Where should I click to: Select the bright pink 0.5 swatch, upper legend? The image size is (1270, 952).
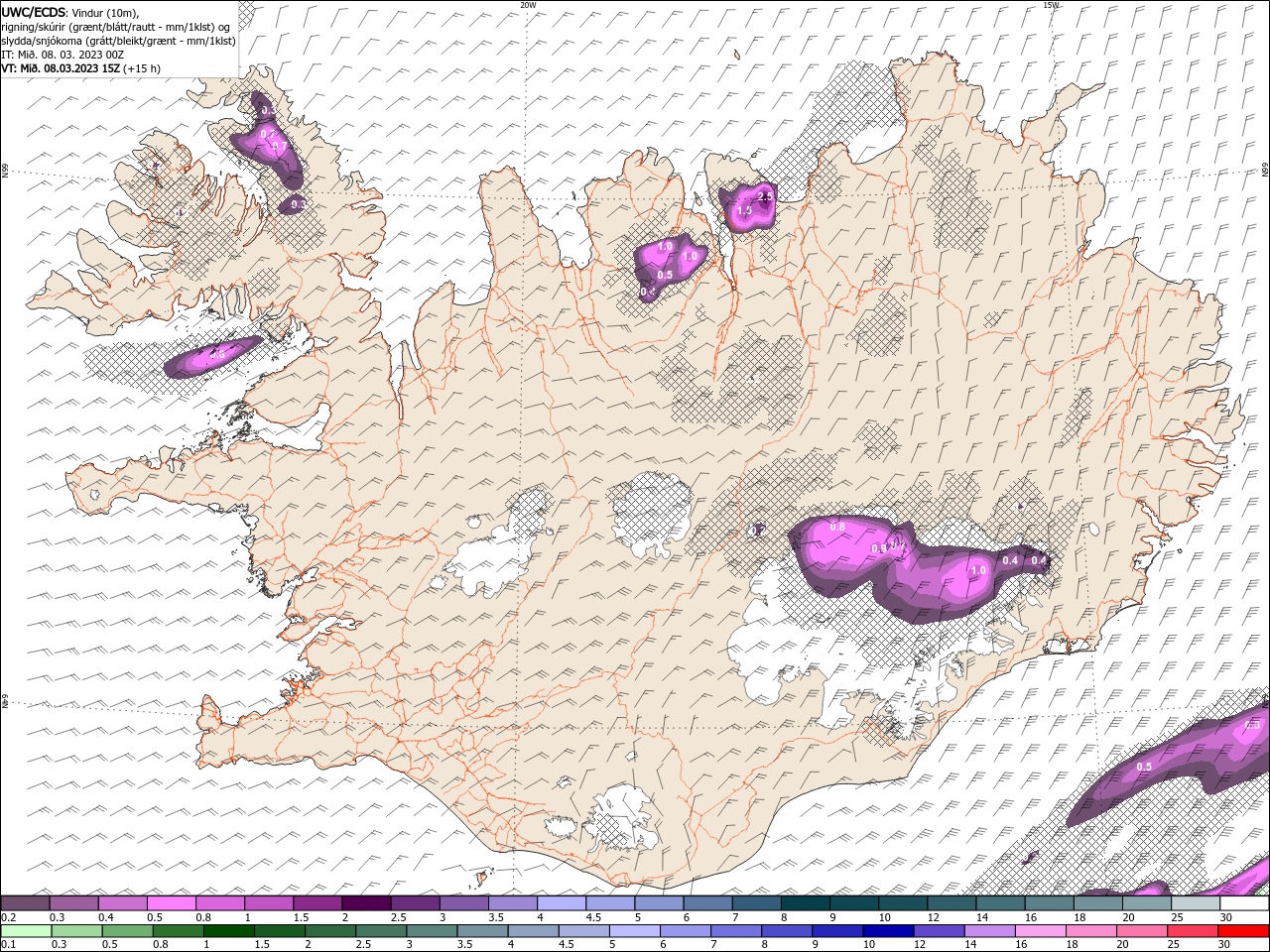(x=172, y=902)
